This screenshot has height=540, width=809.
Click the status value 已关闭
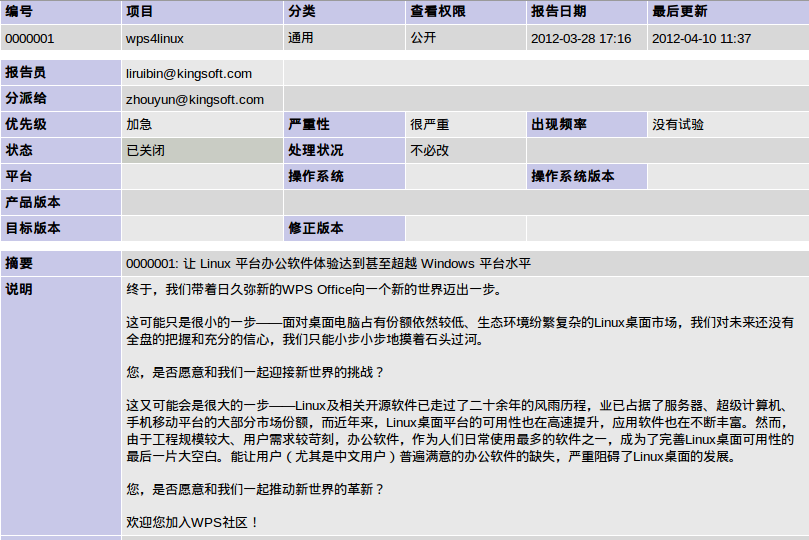tap(145, 151)
